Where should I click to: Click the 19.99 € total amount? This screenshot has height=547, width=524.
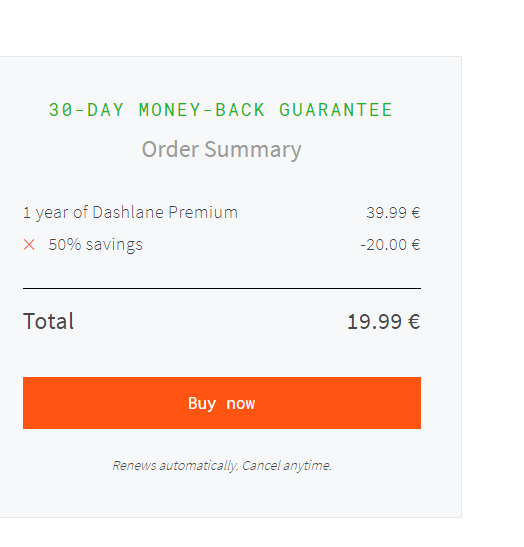point(384,322)
